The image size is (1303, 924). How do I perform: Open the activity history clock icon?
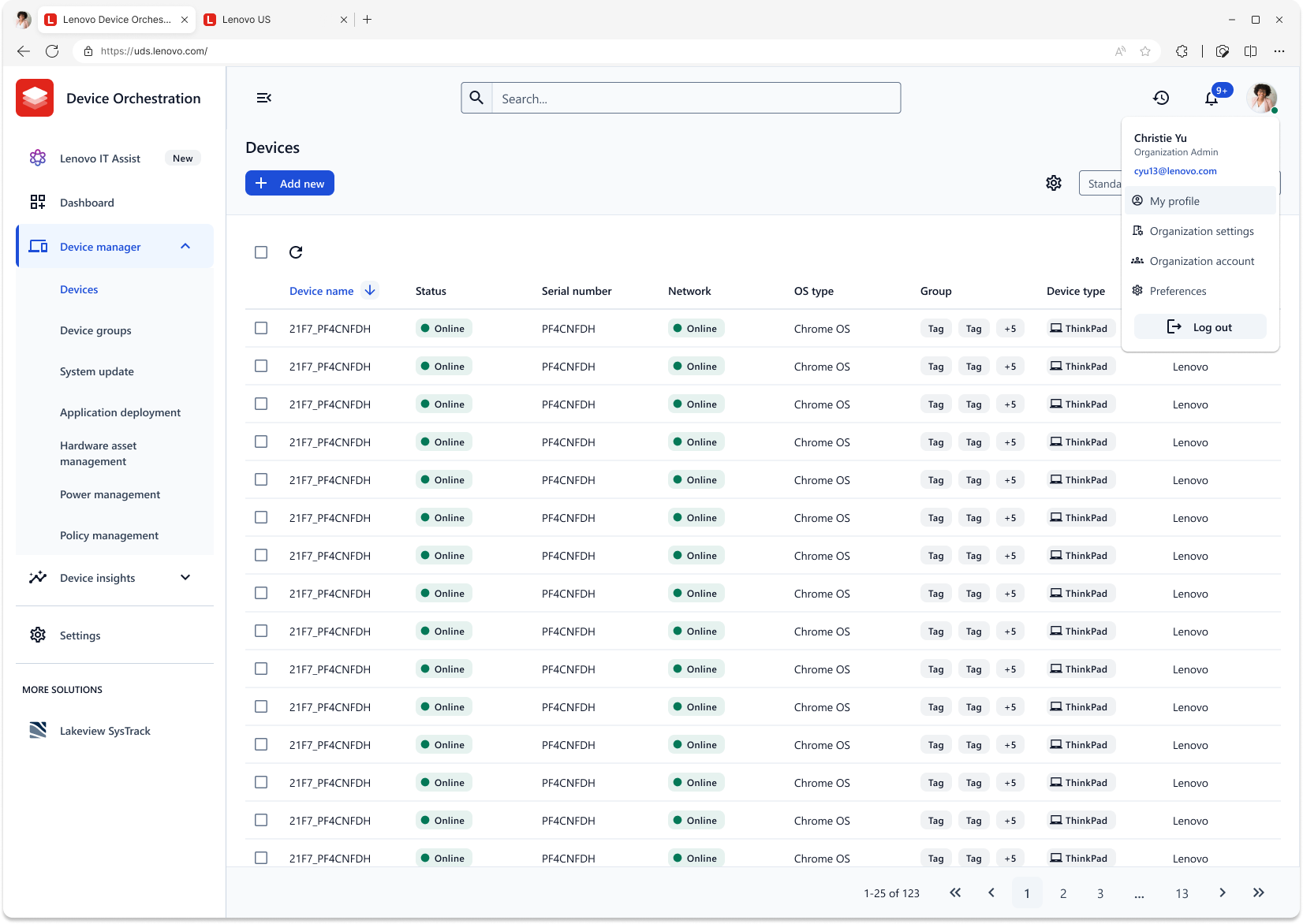[x=1161, y=98]
